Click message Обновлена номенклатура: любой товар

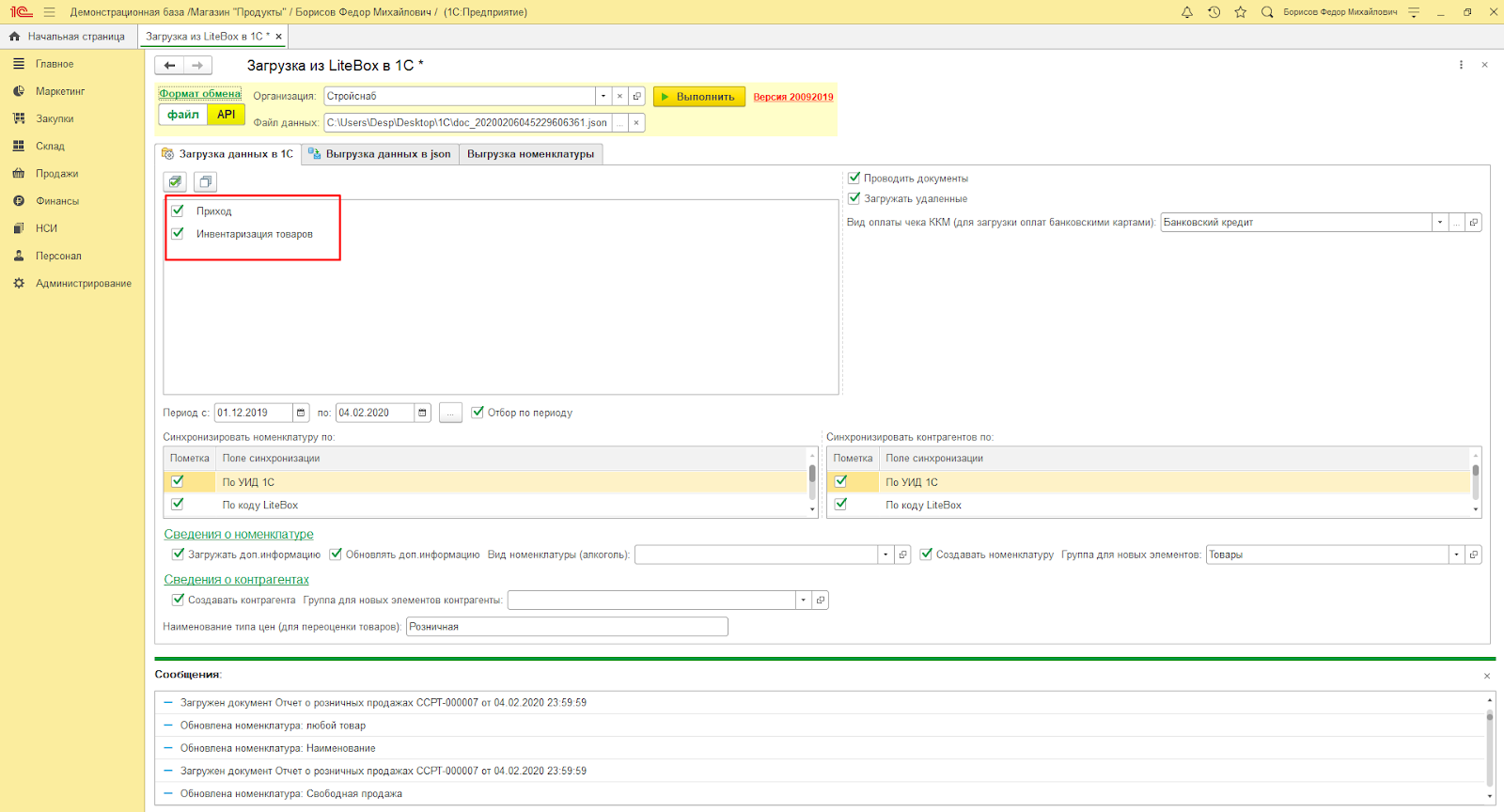coord(273,726)
